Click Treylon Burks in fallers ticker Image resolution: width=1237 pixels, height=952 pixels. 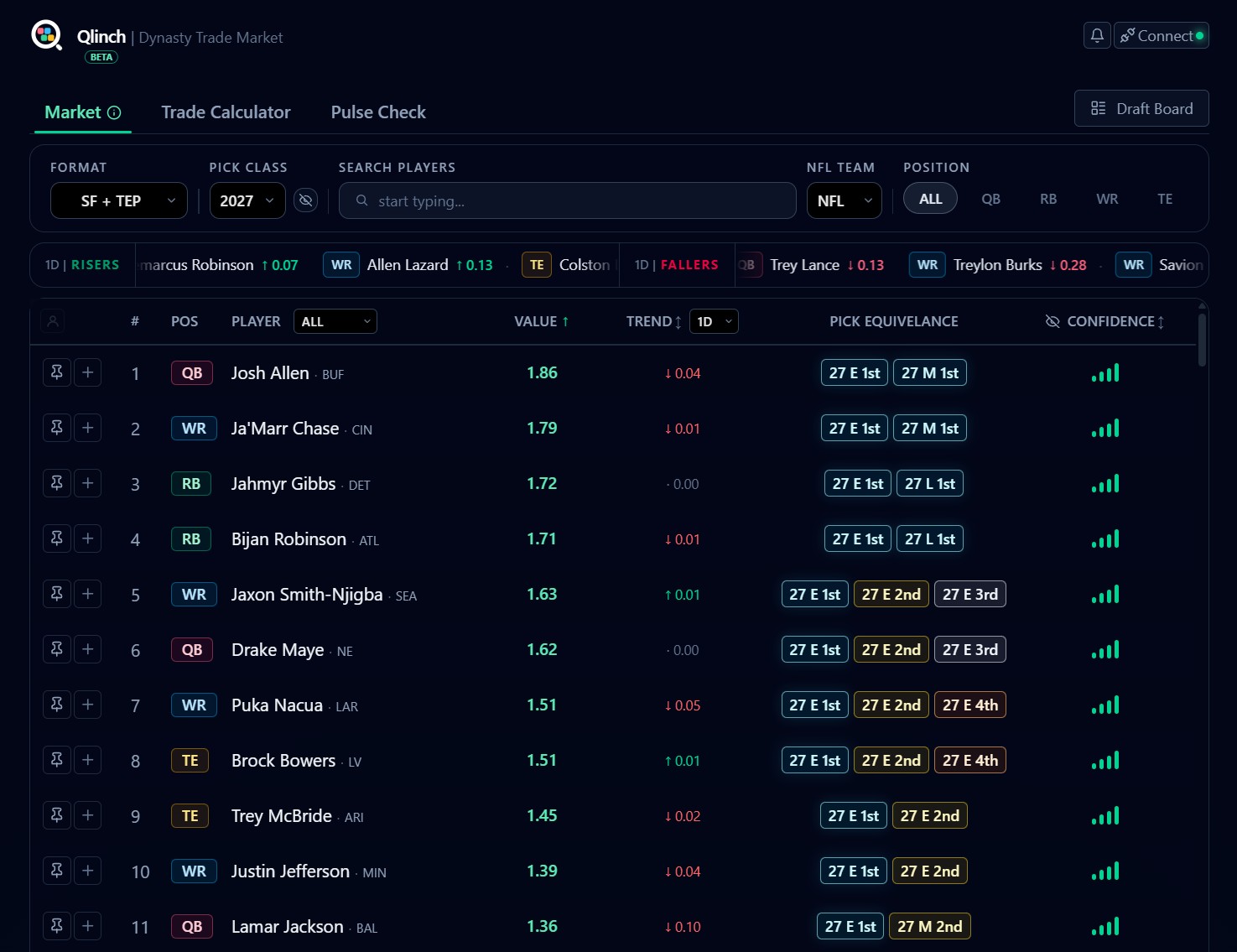click(x=997, y=265)
